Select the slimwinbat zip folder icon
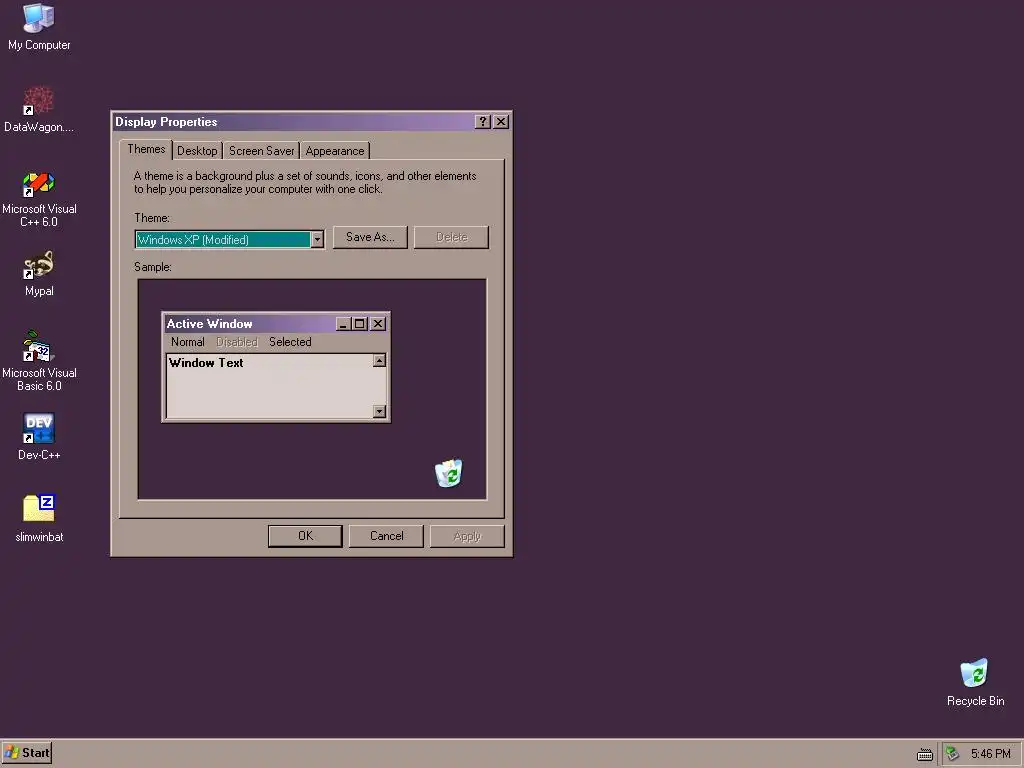 coord(39,509)
